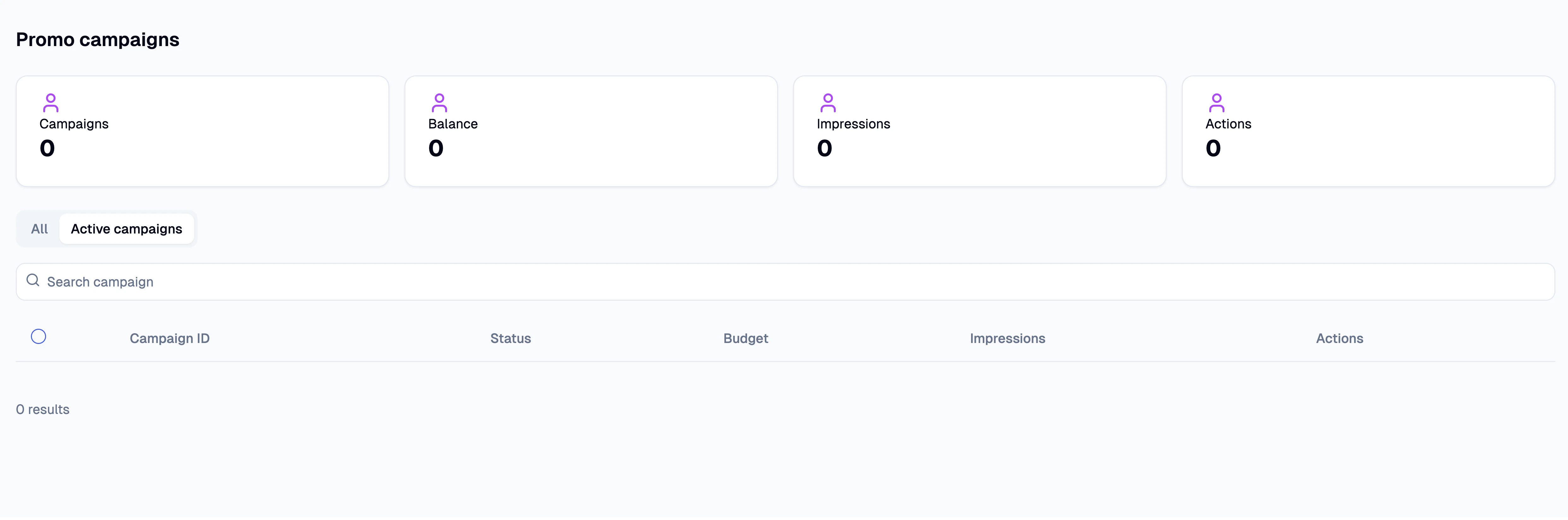Open the Actions stat card
The width and height of the screenshot is (1568, 520).
coord(1368,132)
